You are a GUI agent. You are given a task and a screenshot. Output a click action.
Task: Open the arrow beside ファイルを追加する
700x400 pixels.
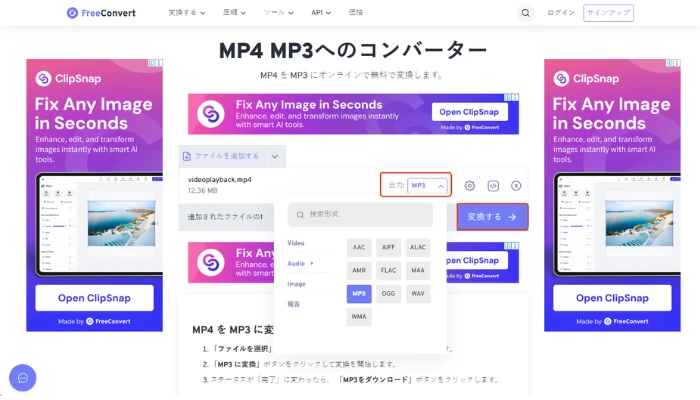pos(275,156)
